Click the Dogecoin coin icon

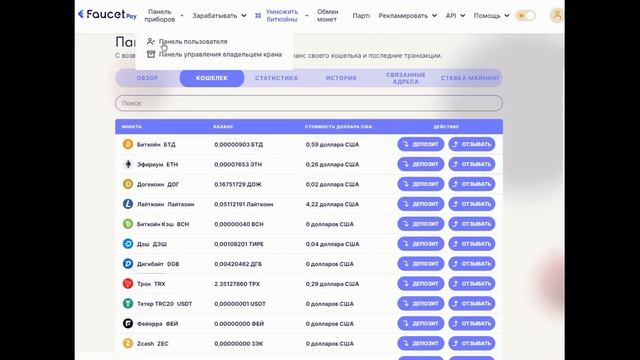[128, 184]
